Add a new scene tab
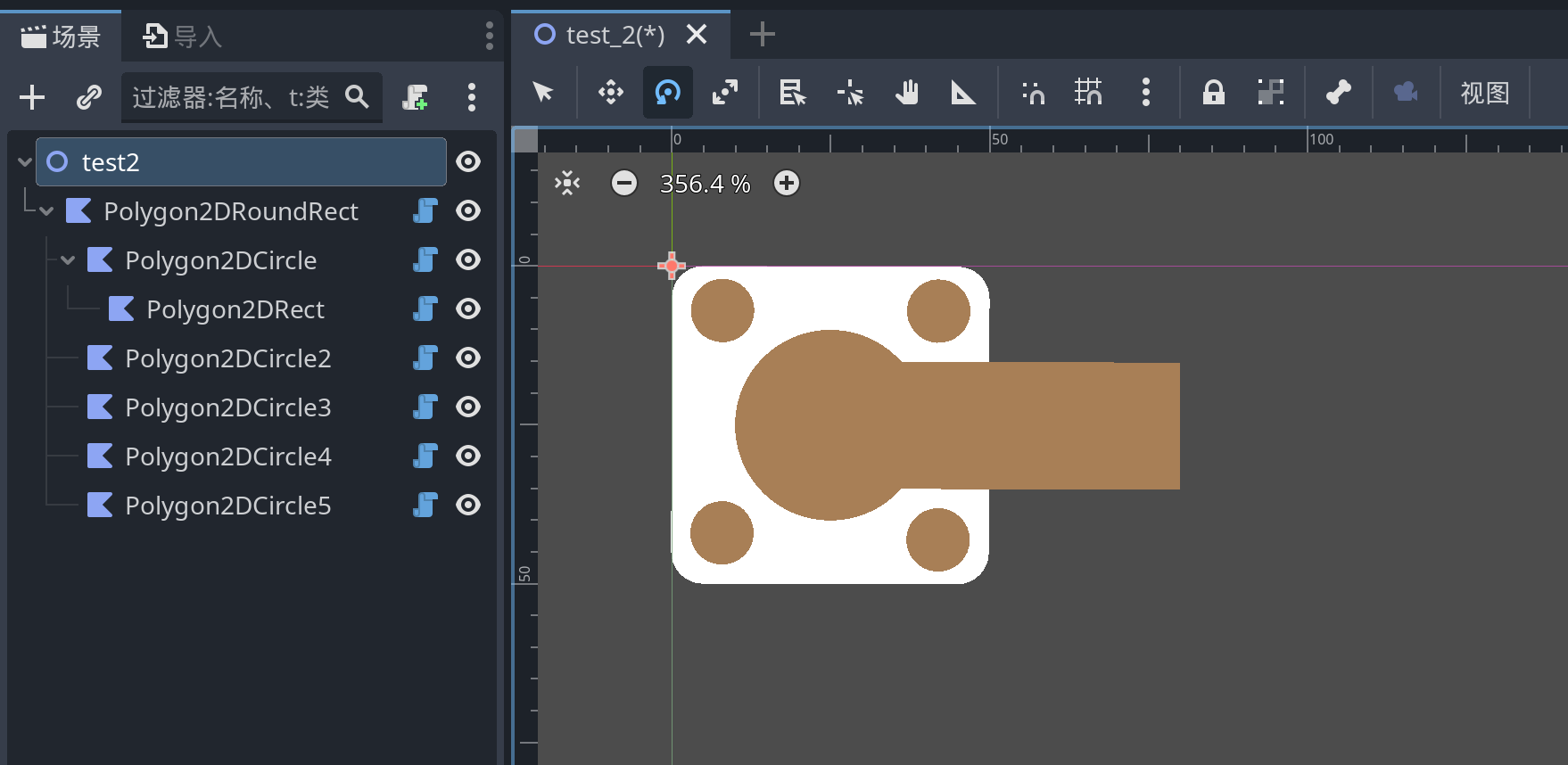 coord(762,35)
